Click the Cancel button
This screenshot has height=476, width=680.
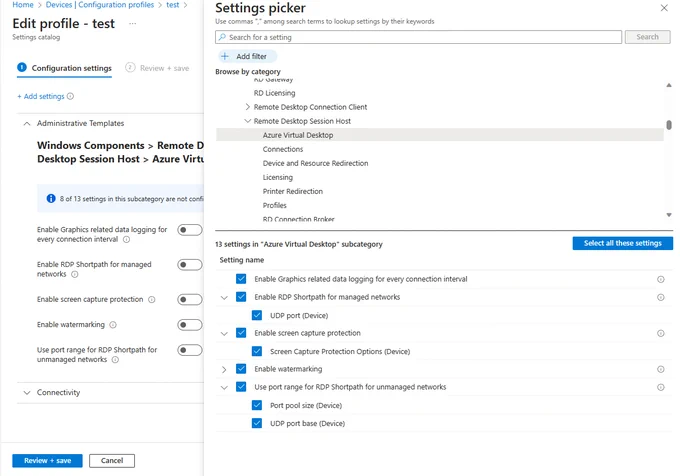point(112,460)
